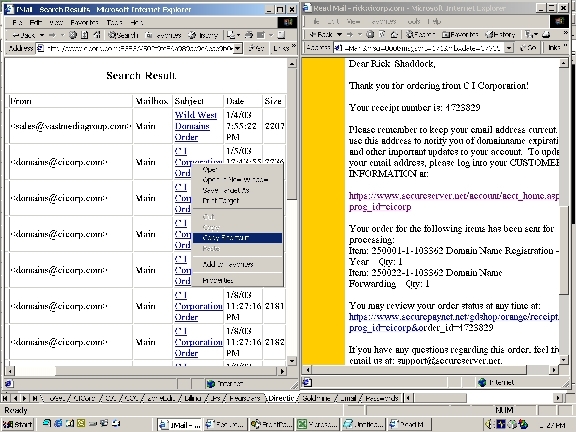Open the secureserver.net account home link
Image resolution: width=576 pixels, height=432 pixels.
(x=454, y=201)
